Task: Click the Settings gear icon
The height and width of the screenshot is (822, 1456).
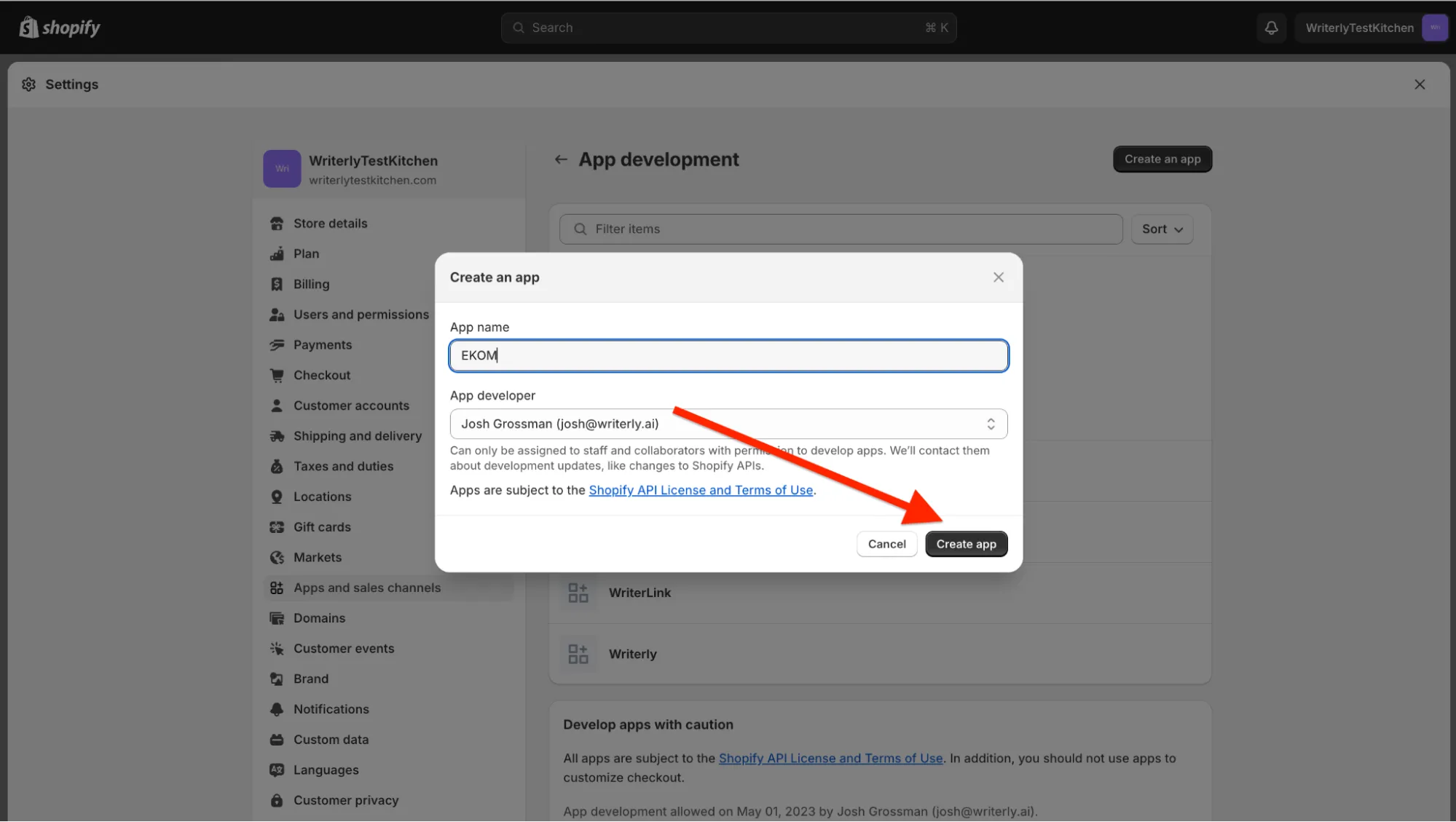Action: click(28, 84)
